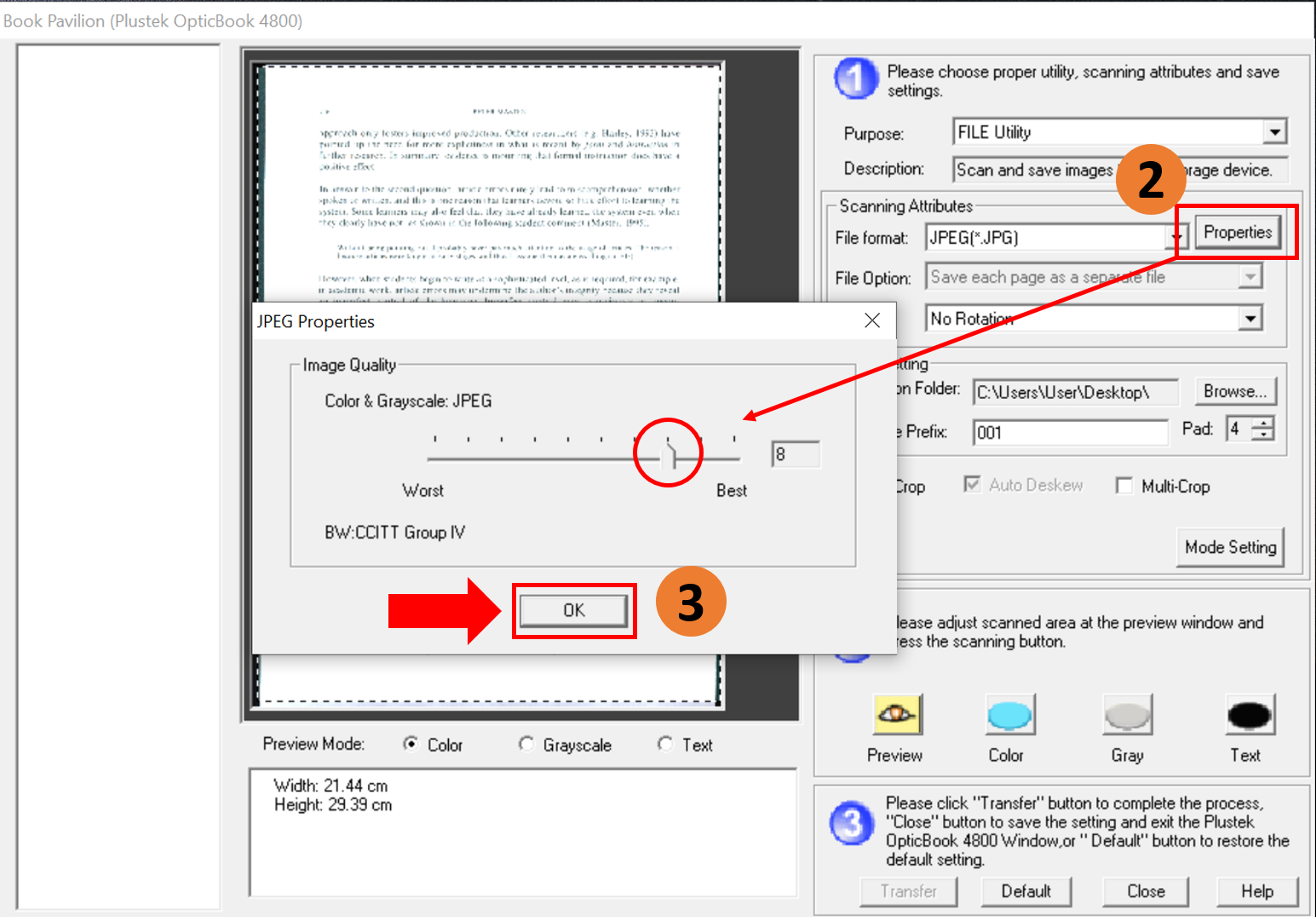
Task: Open the No Rotation dropdown
Action: (x=1250, y=319)
